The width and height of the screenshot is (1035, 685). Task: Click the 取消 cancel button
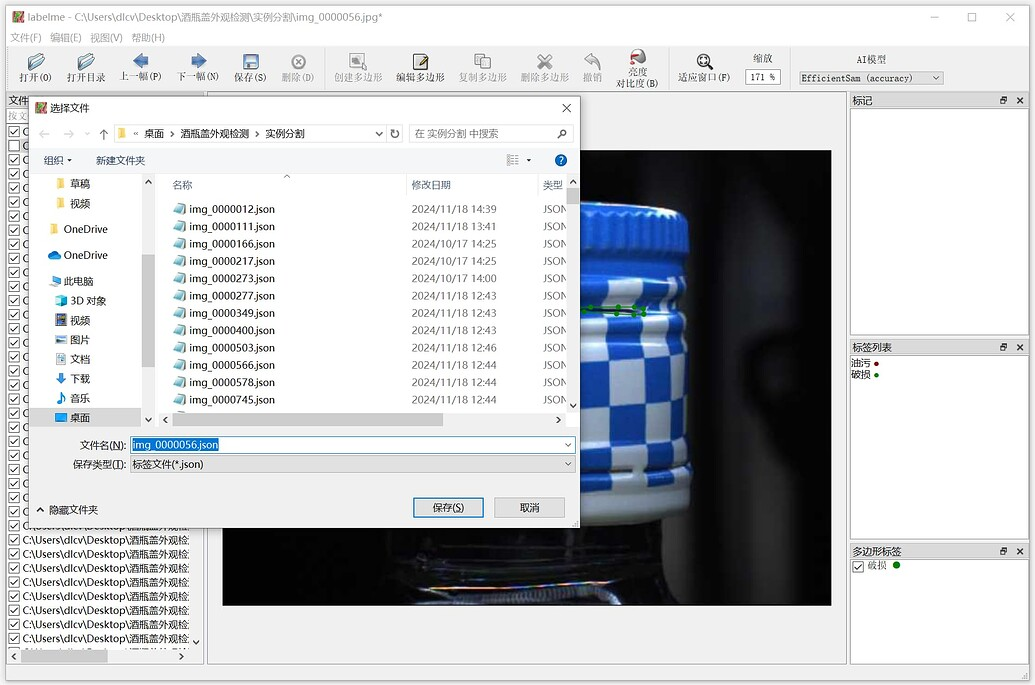coord(529,507)
